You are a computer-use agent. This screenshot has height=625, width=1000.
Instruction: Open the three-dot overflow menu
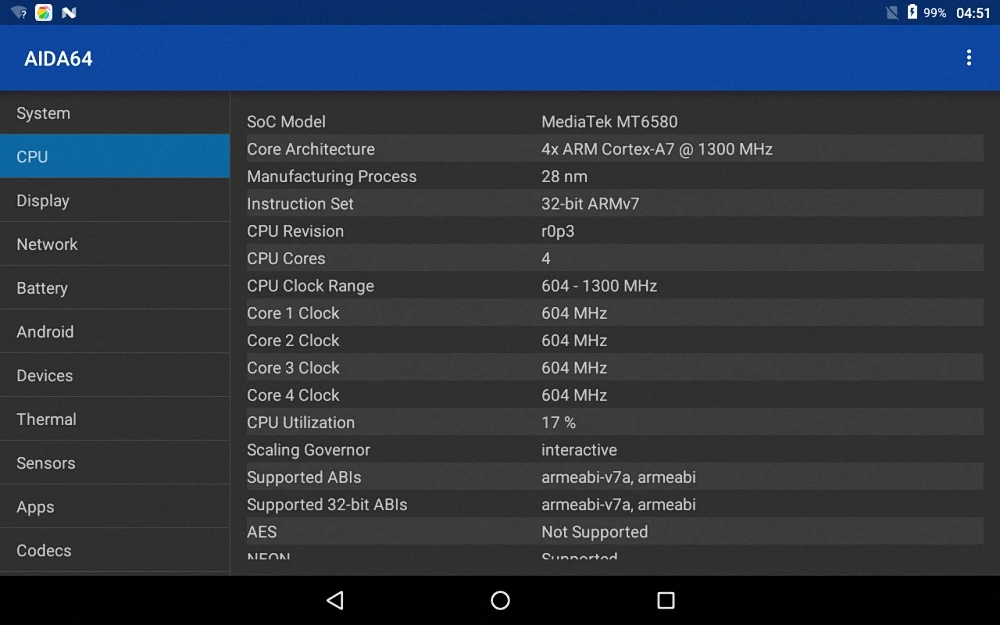click(969, 58)
